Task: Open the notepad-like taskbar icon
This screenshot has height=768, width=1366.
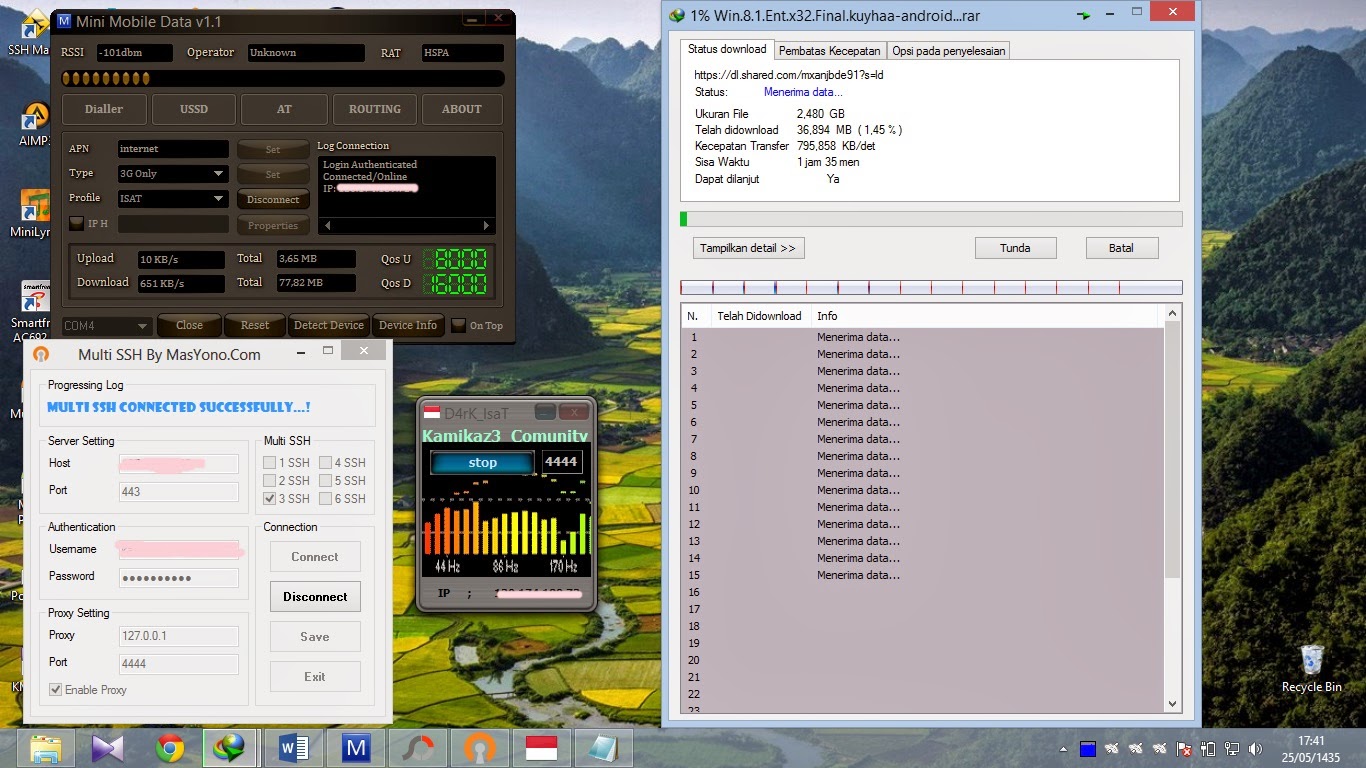Action: click(x=603, y=748)
